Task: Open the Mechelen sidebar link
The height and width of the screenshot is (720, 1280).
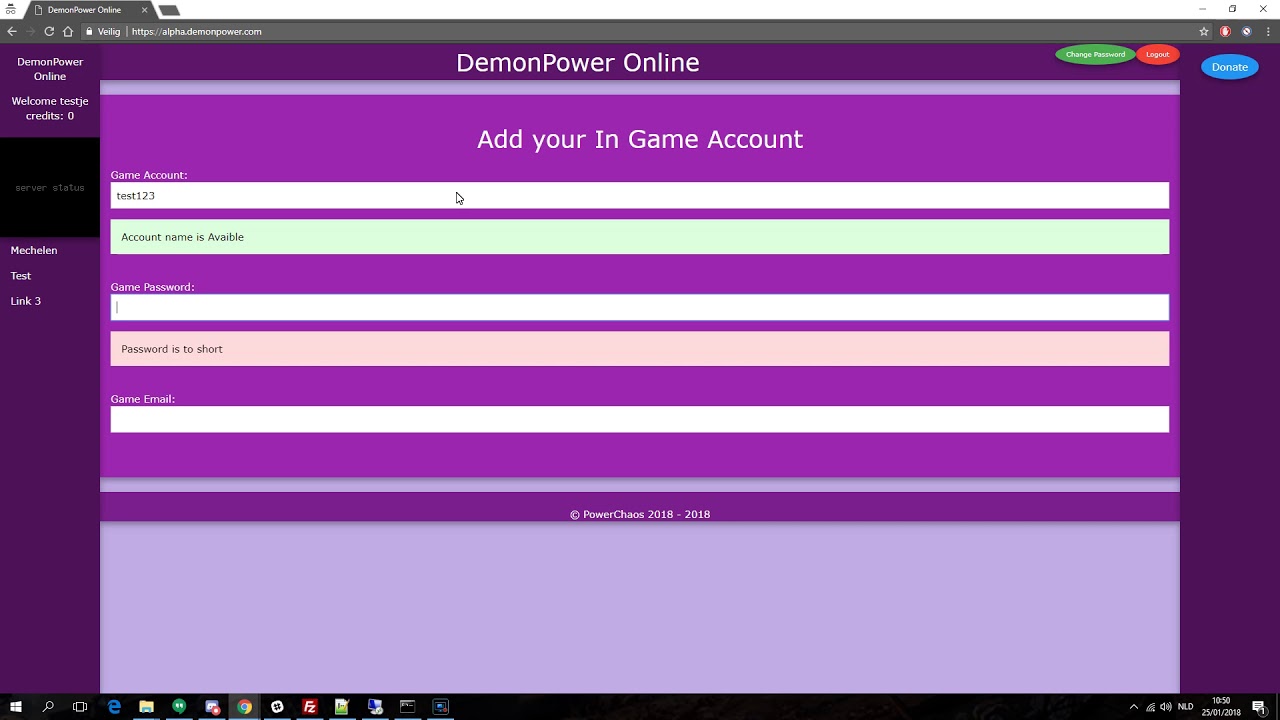Action: click(x=34, y=250)
